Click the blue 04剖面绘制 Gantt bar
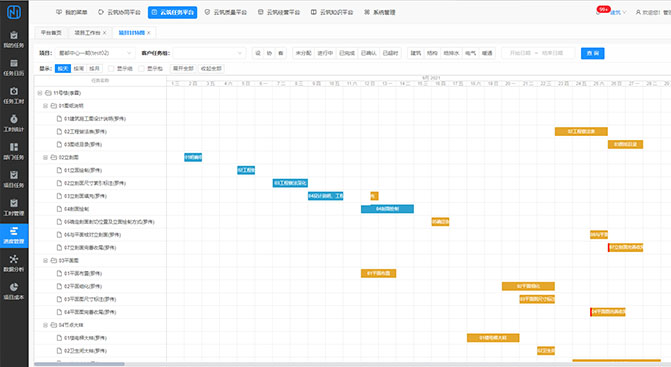 (x=387, y=209)
